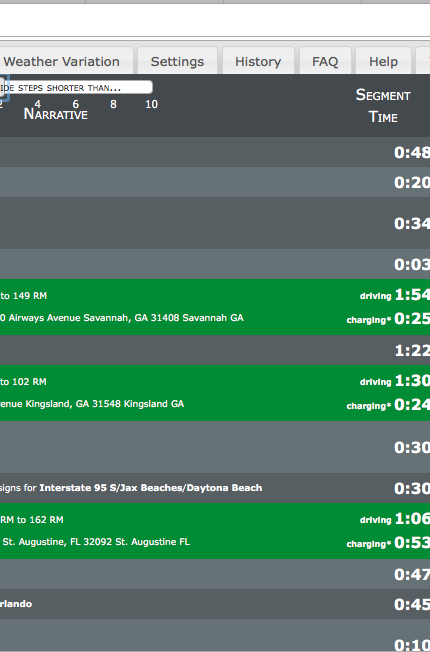Click the Savannah charging time 0:25
Viewport: 430px width, 652px height.
(x=412, y=319)
